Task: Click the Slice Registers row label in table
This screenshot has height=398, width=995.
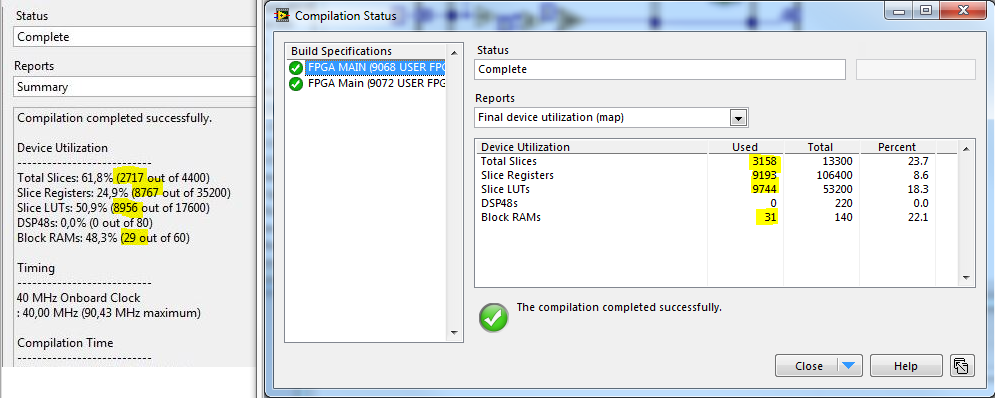Action: point(517,175)
